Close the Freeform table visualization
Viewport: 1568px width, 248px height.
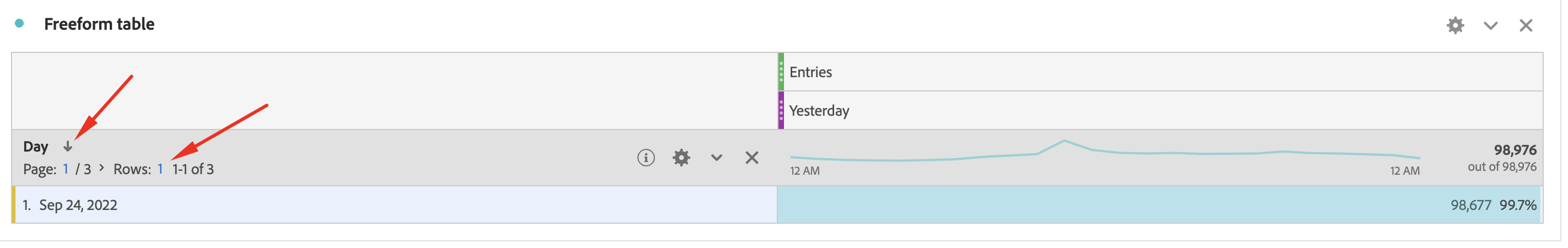tap(1526, 25)
